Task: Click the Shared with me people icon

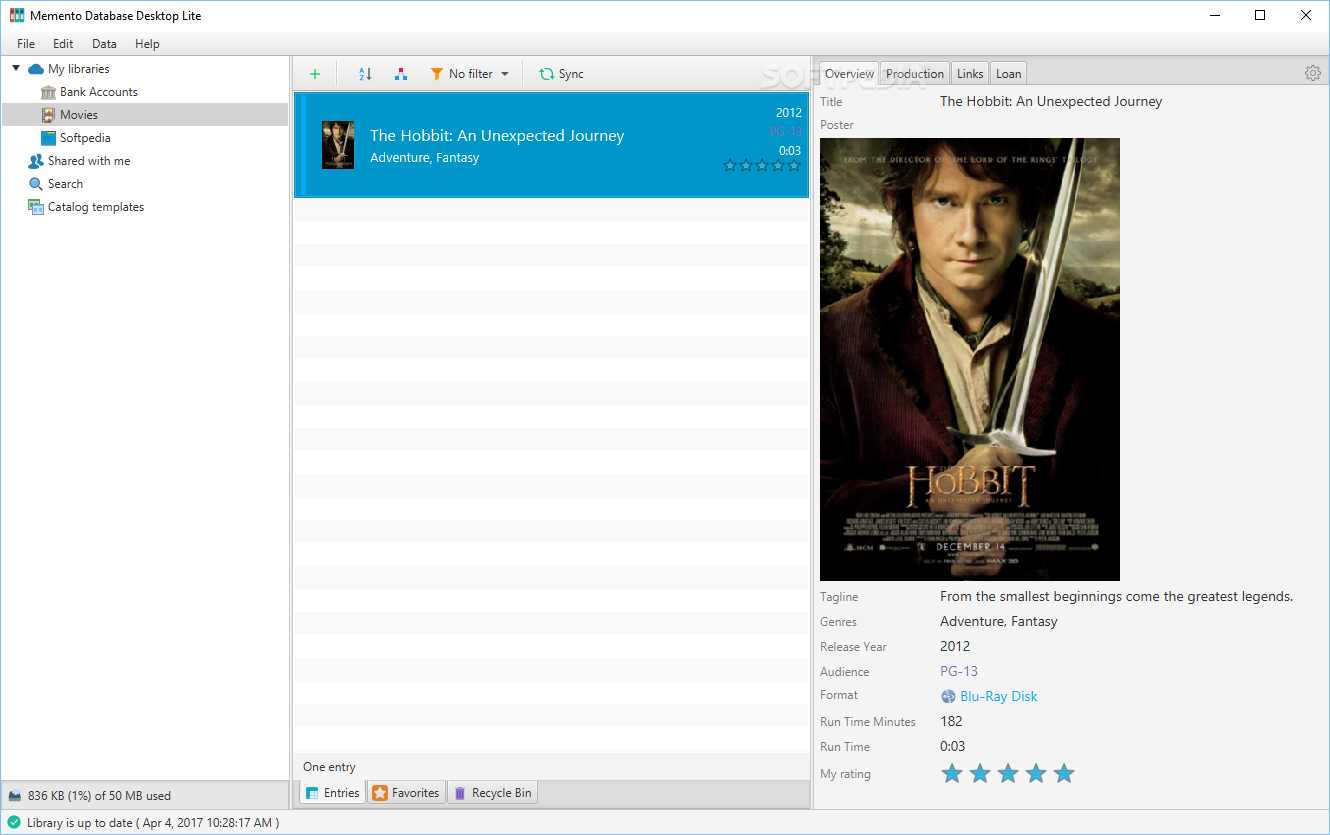Action: (36, 161)
